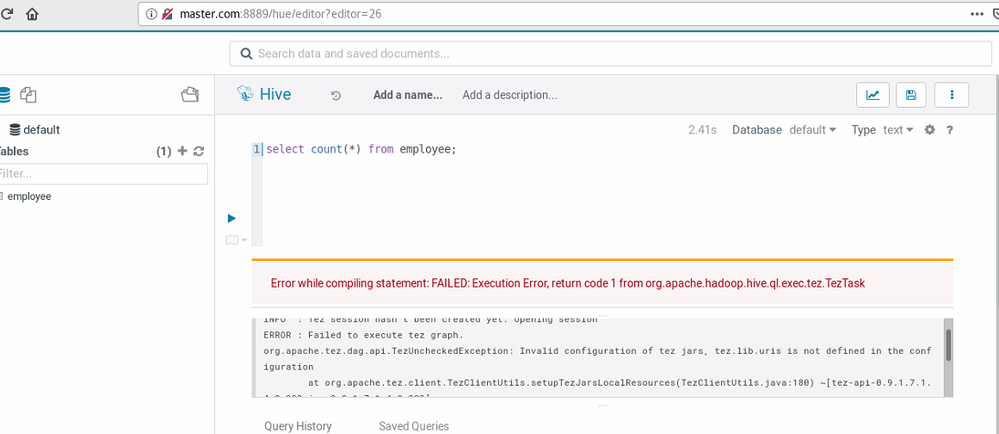The image size is (999, 434).
Task: Reload the browser page
Action: pos(6,13)
